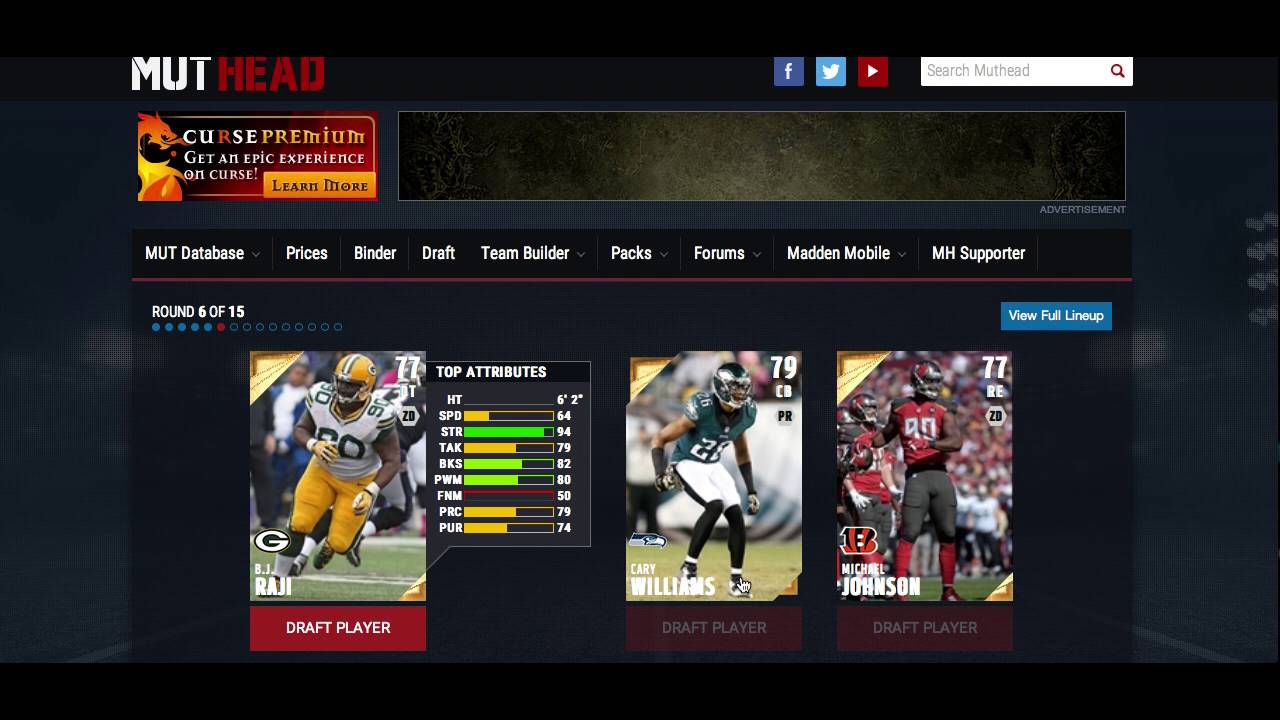Click the SPD attribute bar showing 64
The height and width of the screenshot is (720, 1280).
(x=508, y=416)
